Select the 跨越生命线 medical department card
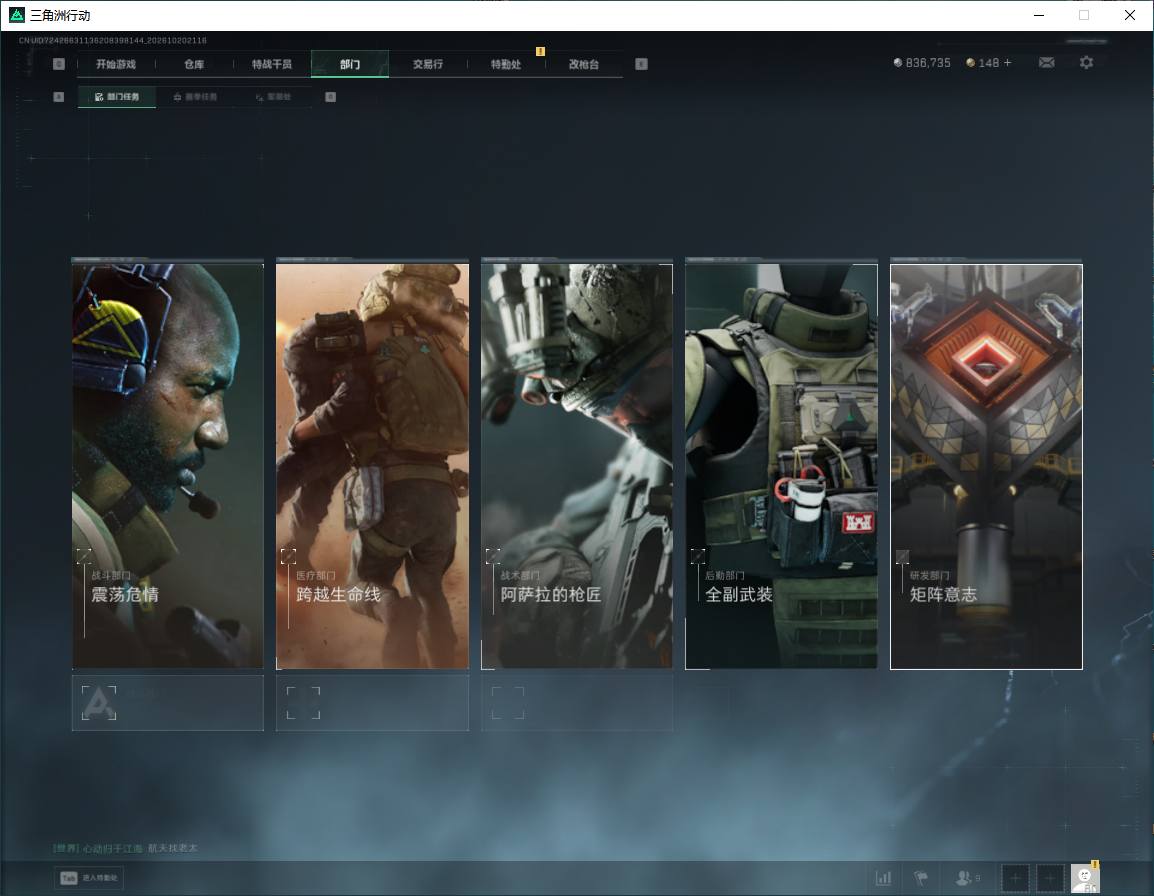1154x896 pixels. click(372, 465)
